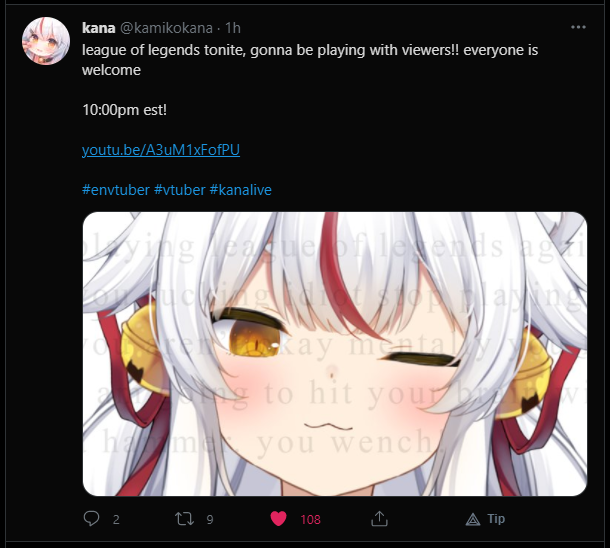The image size is (610, 548).
Task: Click the reply count 2
Action: tap(116, 519)
